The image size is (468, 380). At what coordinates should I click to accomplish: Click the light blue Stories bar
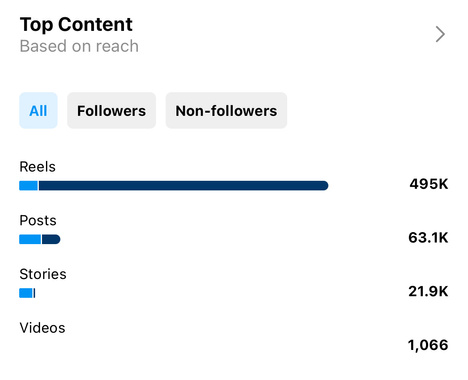[x=26, y=293]
